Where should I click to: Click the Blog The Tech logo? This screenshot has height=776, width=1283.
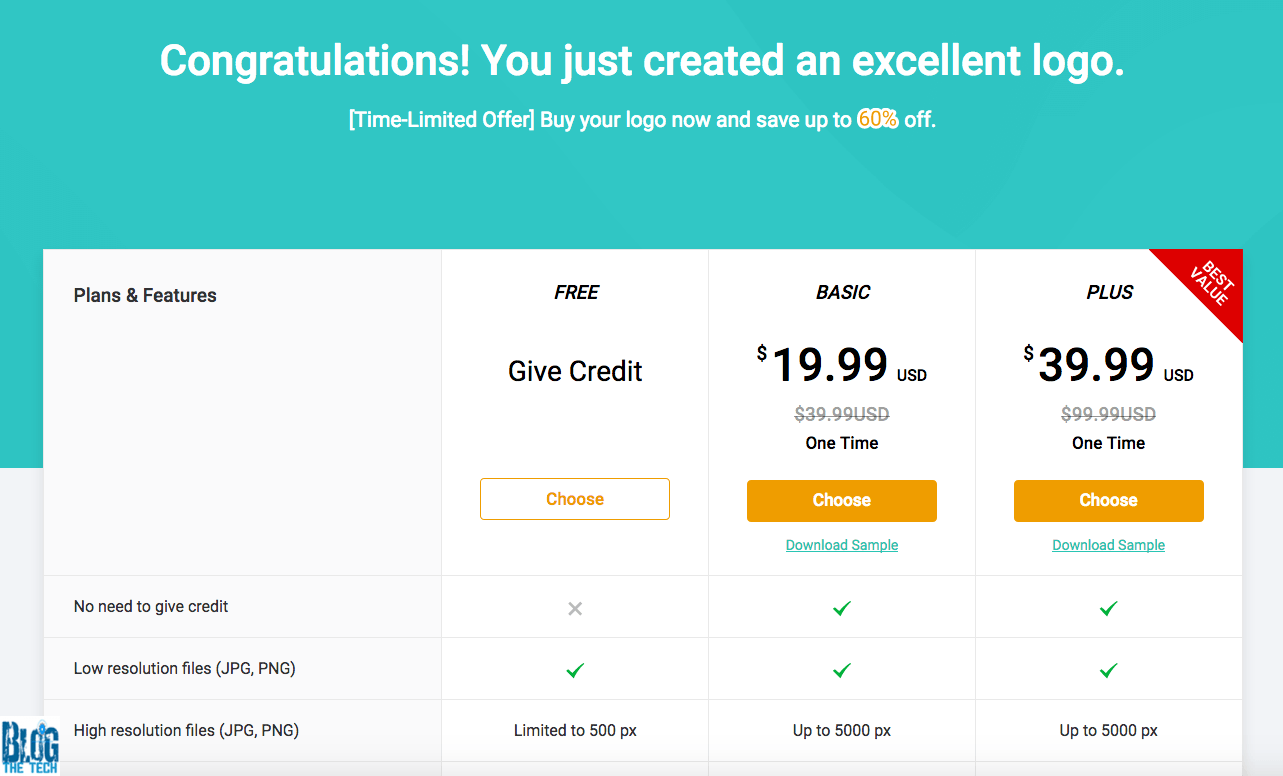coord(31,746)
